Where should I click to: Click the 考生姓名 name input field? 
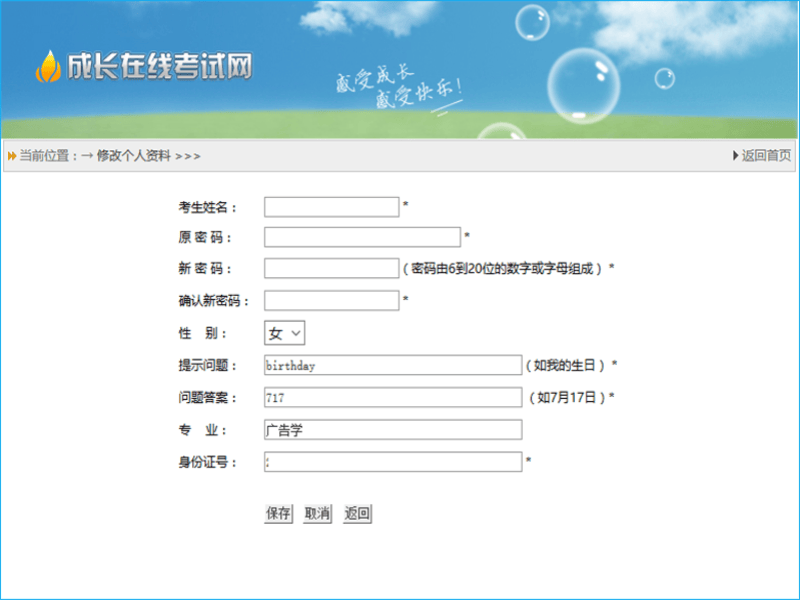pos(331,206)
